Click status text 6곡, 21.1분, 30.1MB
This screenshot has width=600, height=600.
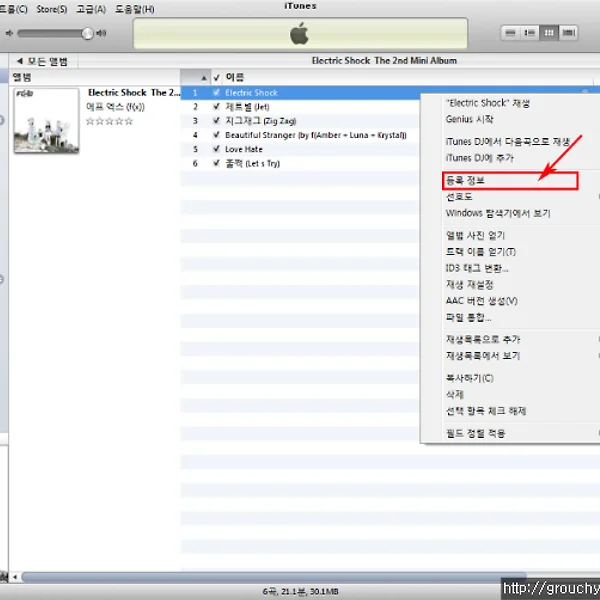(300, 591)
